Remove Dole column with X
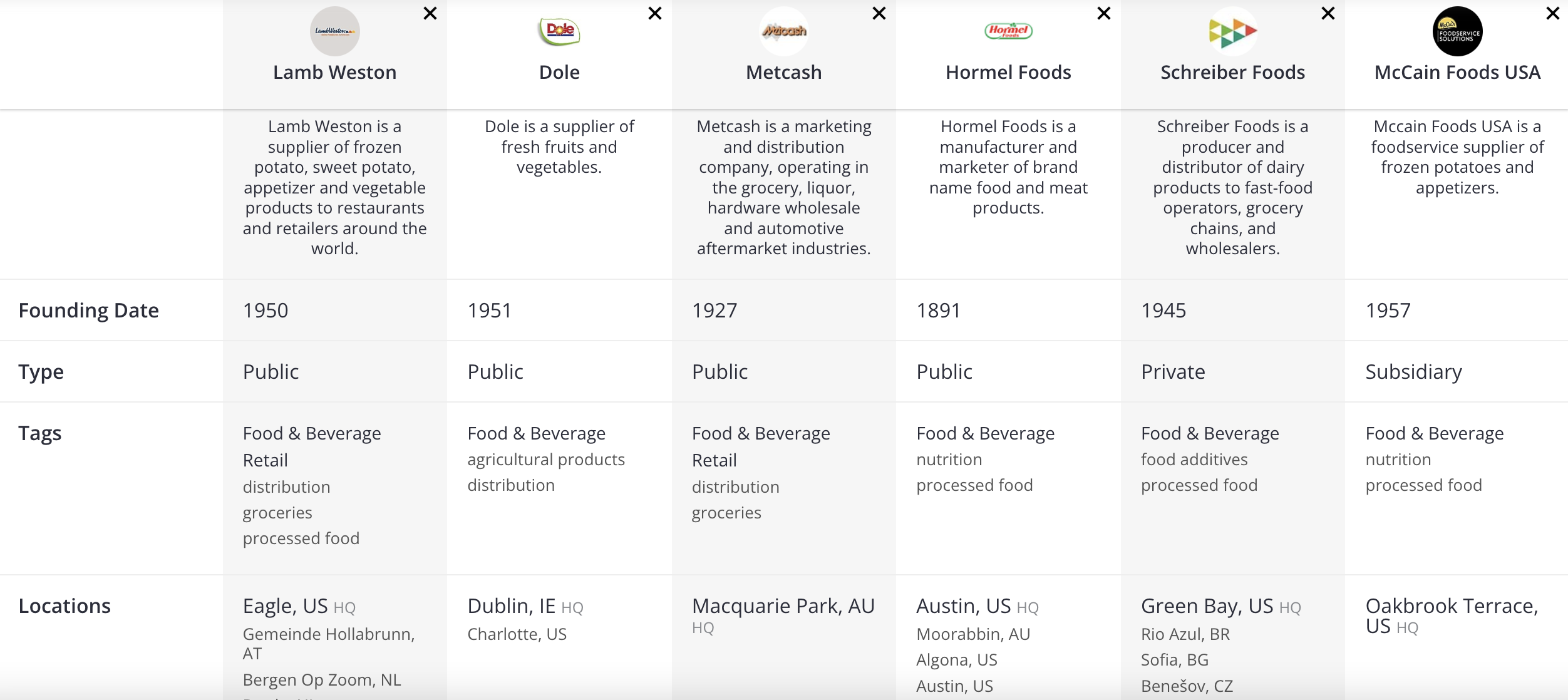1568x700 pixels. (655, 13)
